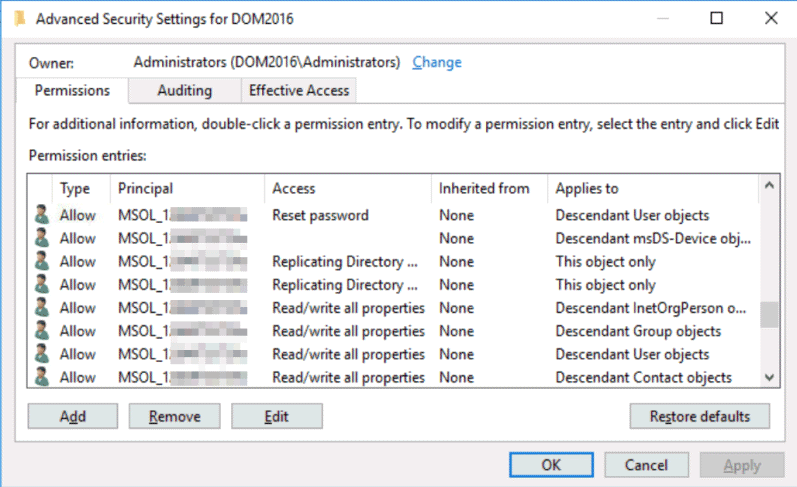
Task: Click user icon of msDS-Device entry row
Action: (x=41, y=238)
